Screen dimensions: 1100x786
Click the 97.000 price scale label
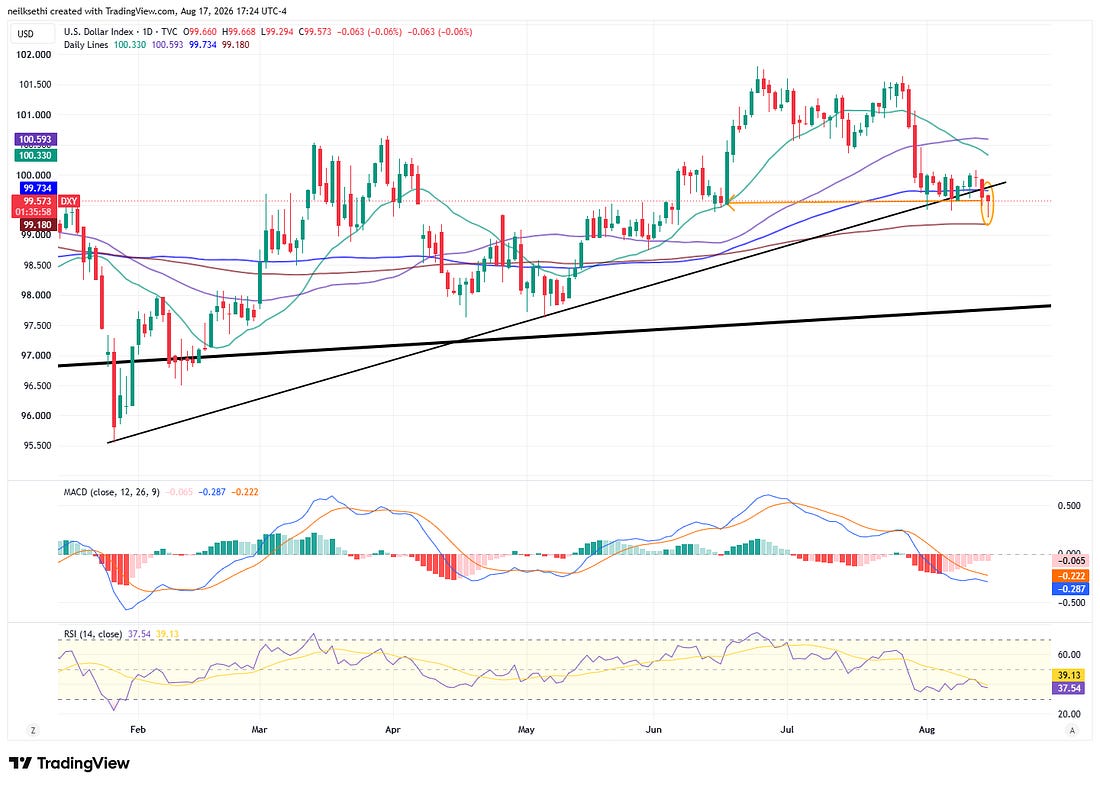tap(34, 356)
